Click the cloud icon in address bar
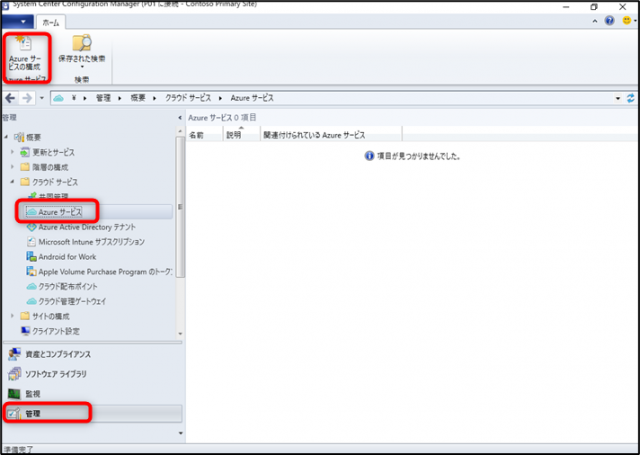This screenshot has width=640, height=455. point(59,98)
